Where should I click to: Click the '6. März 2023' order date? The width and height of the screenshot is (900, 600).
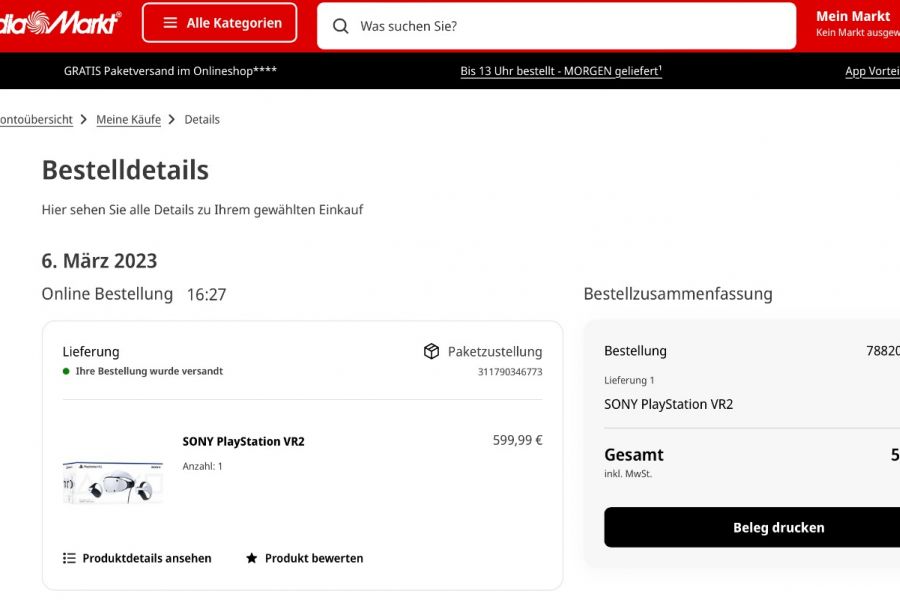[x=99, y=261]
